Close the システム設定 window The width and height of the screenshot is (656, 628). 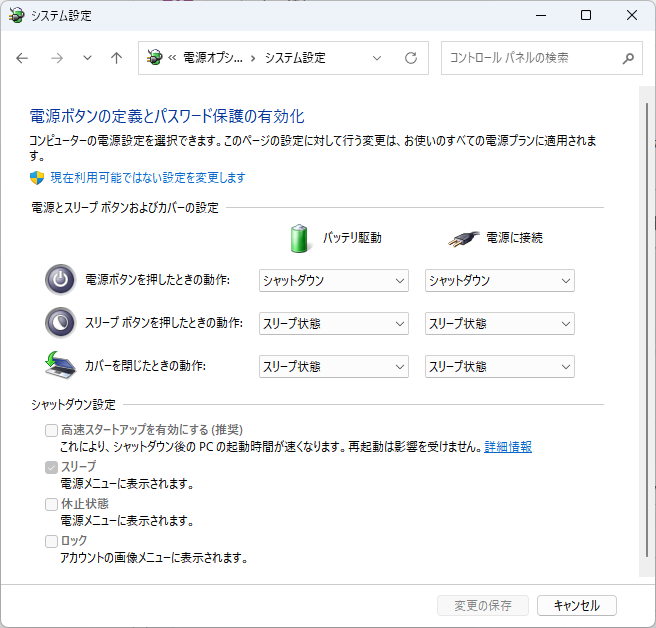pyautogui.click(x=632, y=15)
